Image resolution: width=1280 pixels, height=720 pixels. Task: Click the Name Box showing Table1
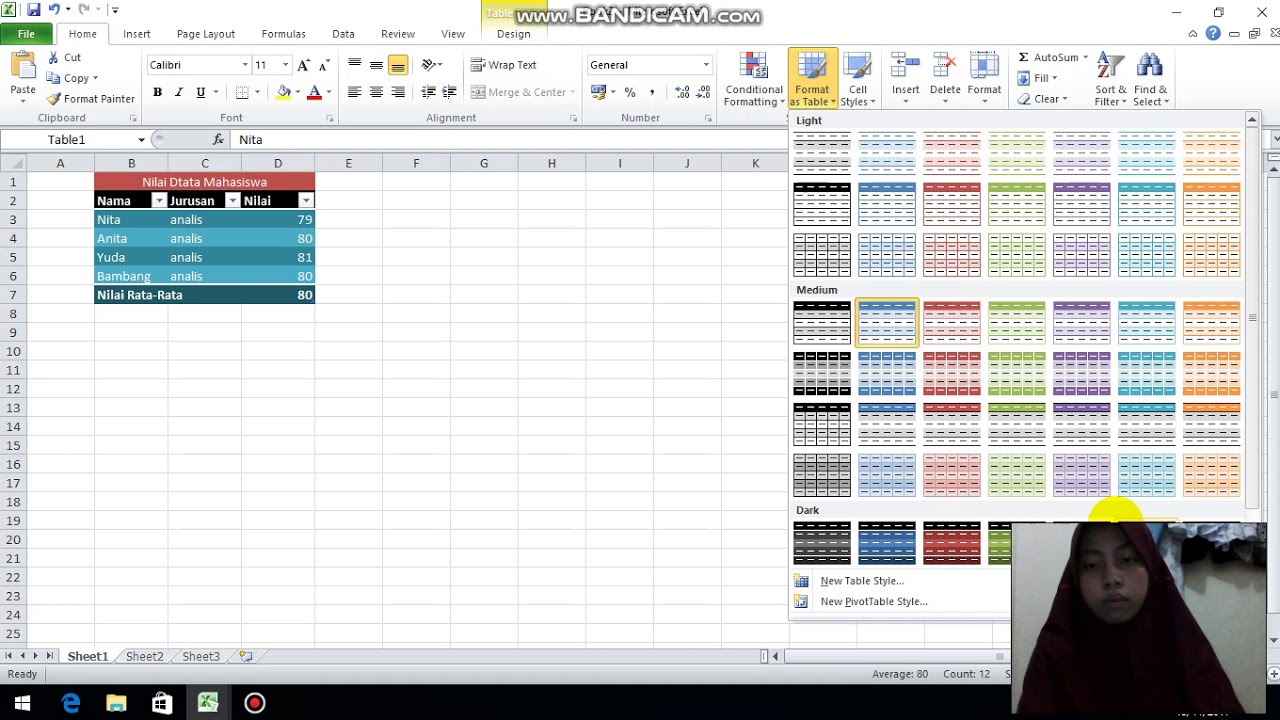[67, 140]
